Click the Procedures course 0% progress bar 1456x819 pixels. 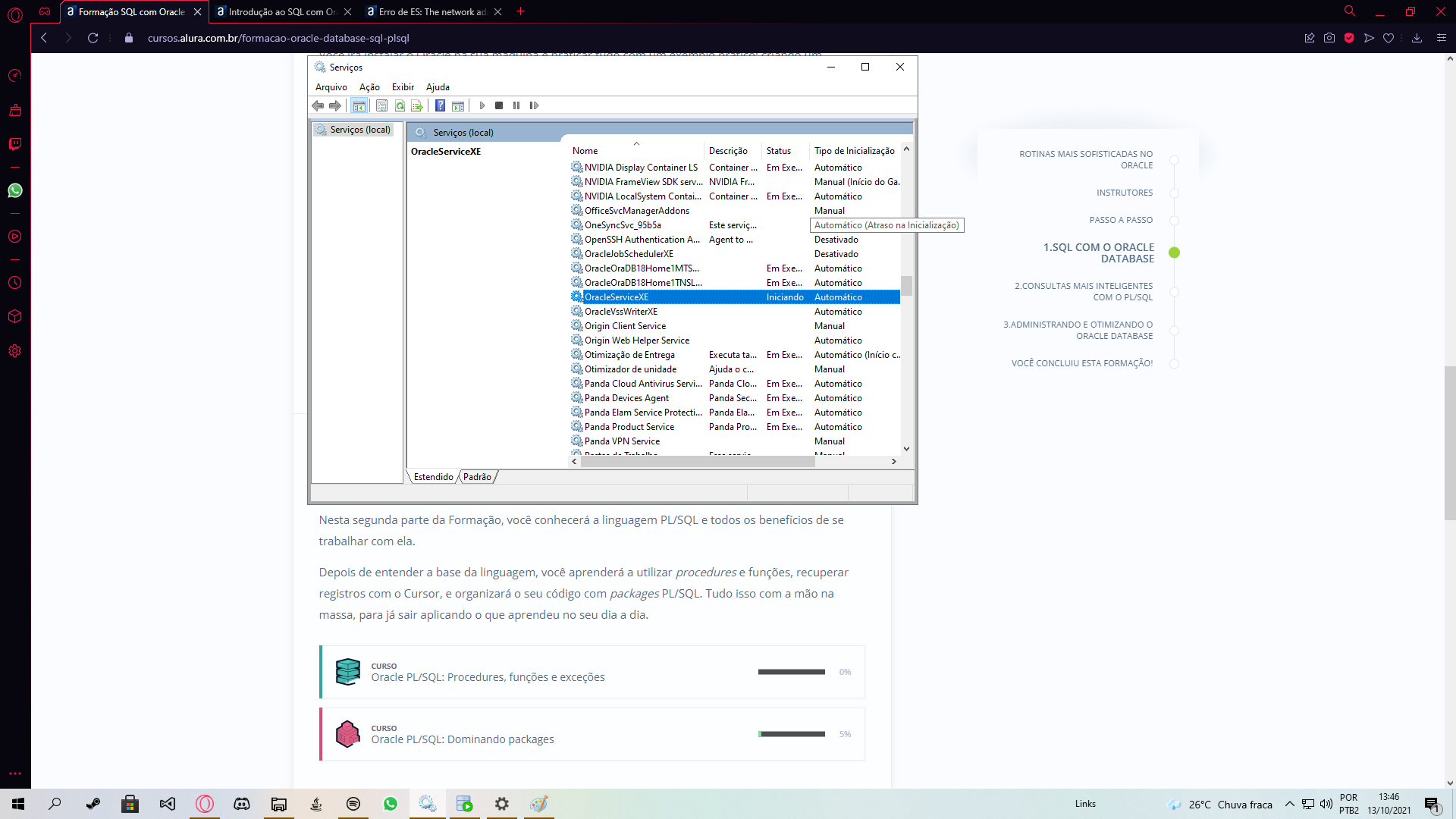tap(792, 672)
